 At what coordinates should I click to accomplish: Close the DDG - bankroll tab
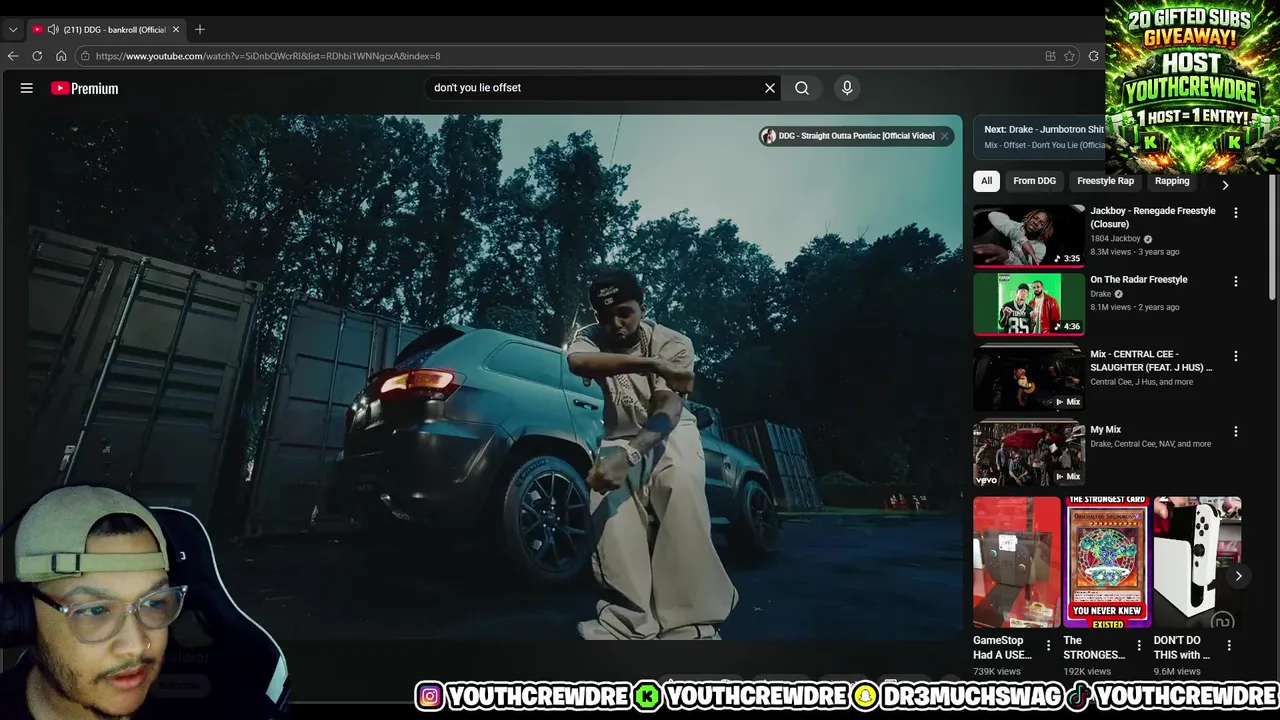point(176,29)
